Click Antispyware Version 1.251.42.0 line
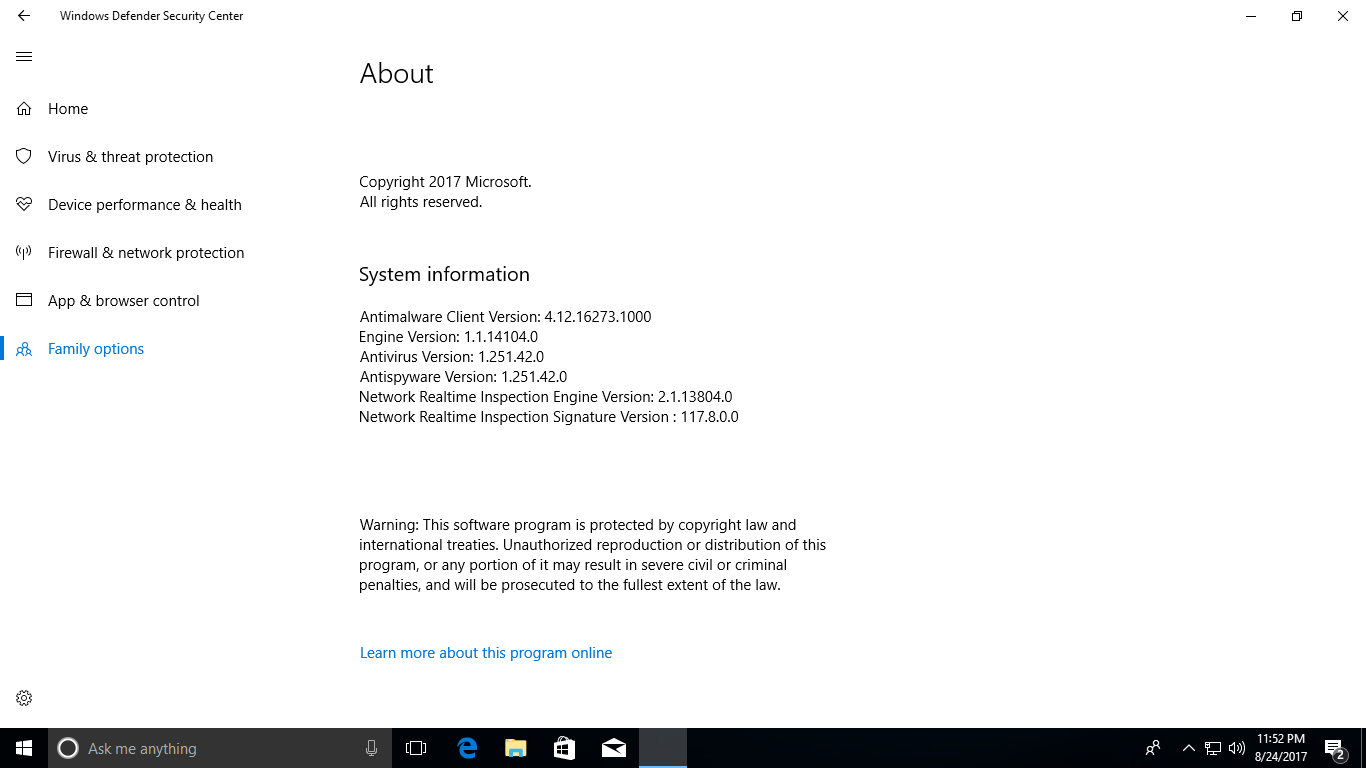Image resolution: width=1366 pixels, height=768 pixels. pyautogui.click(x=463, y=377)
